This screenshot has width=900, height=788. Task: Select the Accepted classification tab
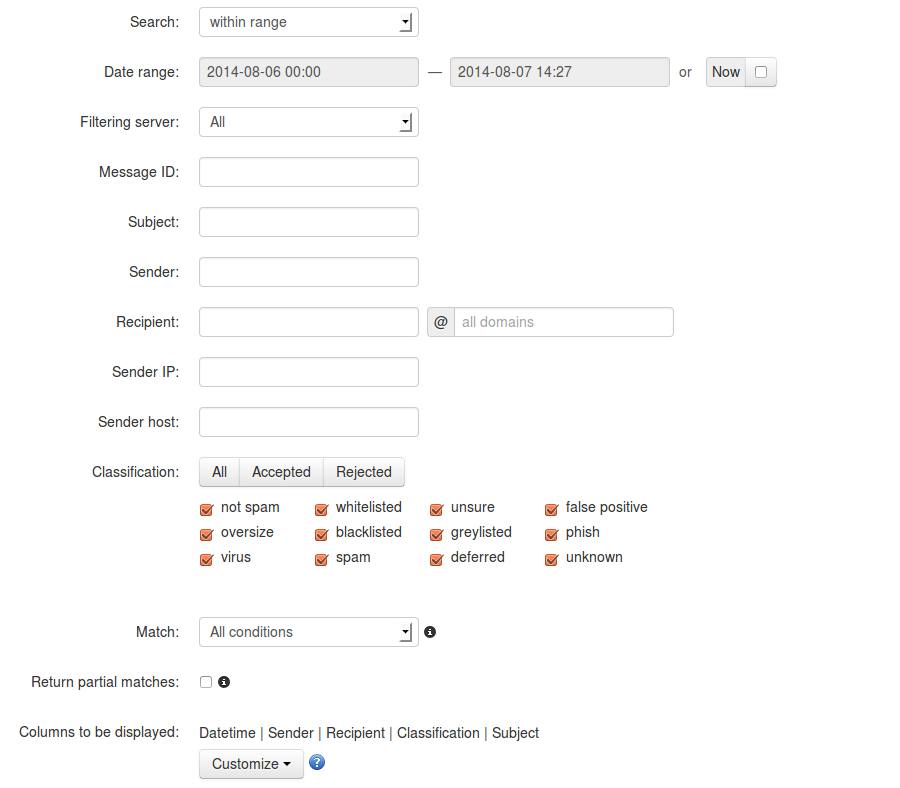tap(281, 472)
